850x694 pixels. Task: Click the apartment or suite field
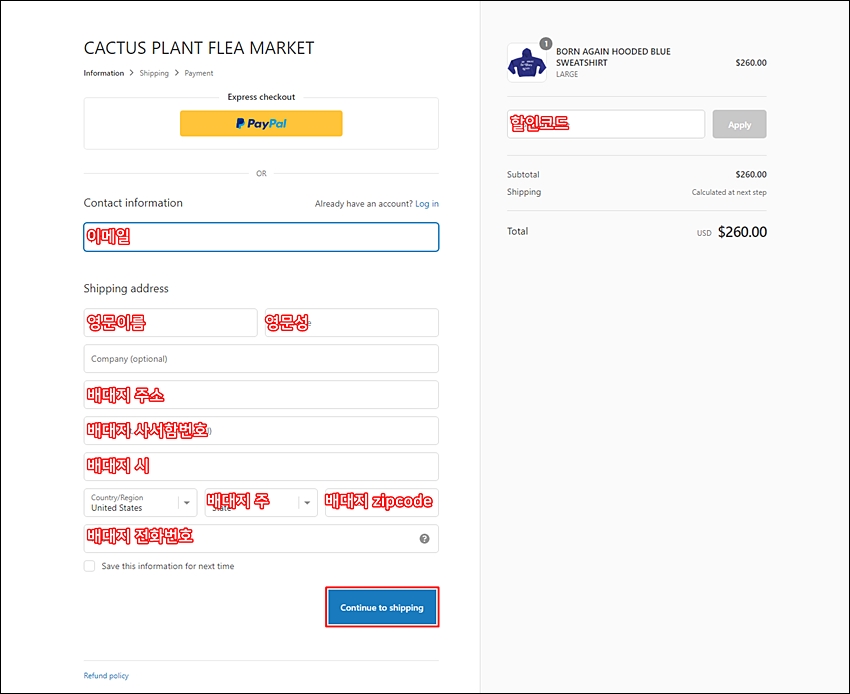pos(261,430)
